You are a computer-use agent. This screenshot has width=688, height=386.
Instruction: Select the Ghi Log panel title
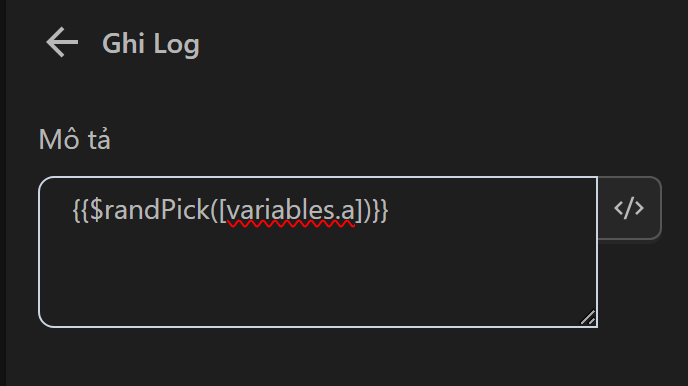pyautogui.click(x=151, y=44)
